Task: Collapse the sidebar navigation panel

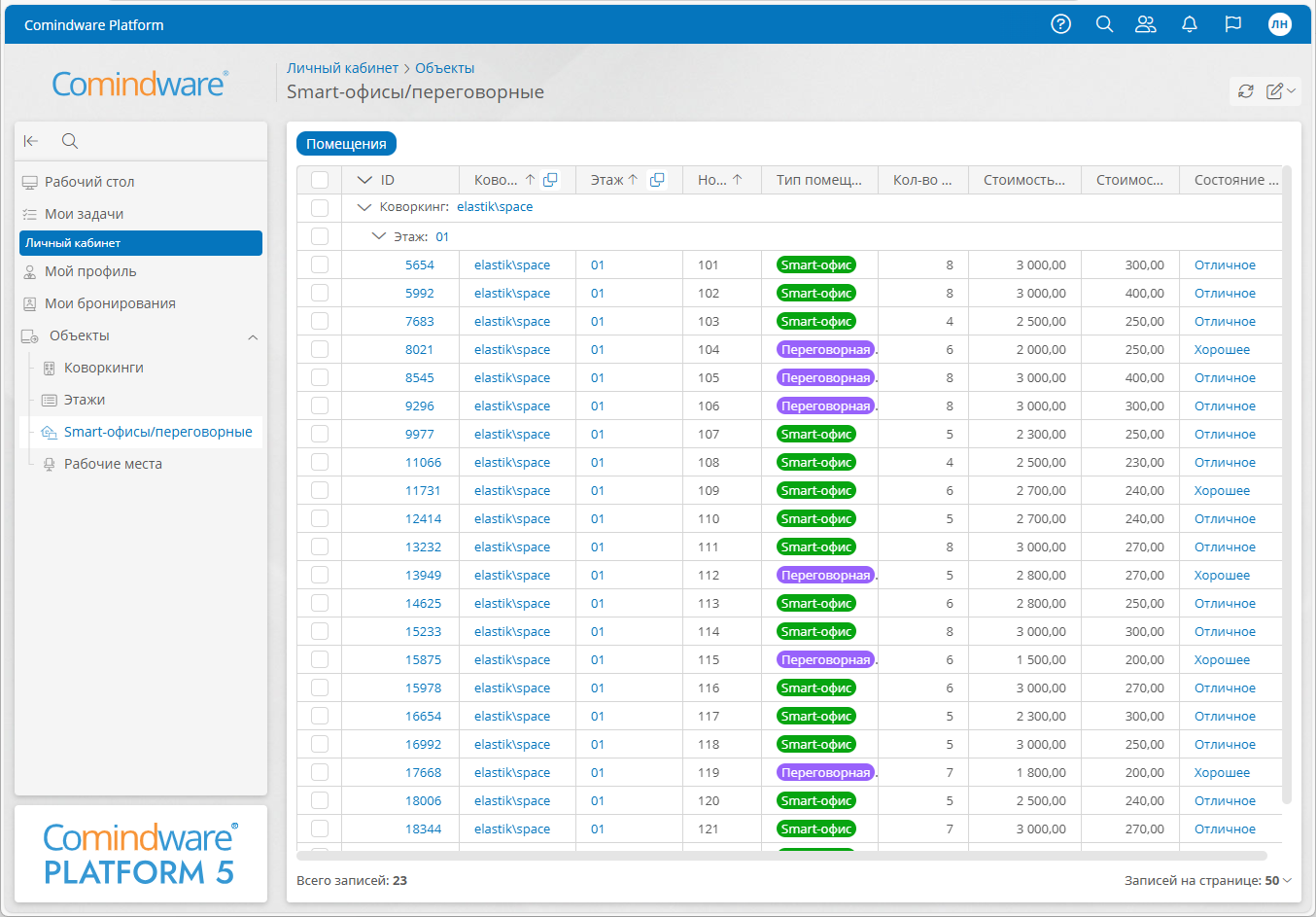Action: coord(31,141)
